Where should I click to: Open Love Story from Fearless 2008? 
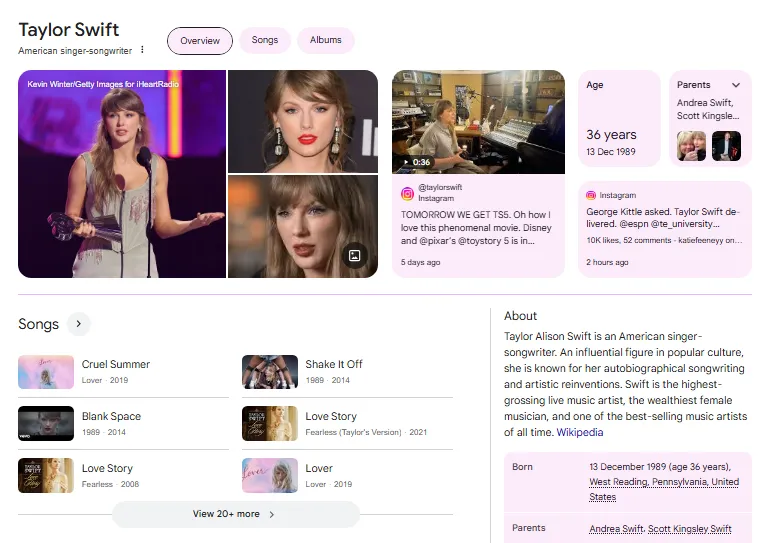tap(123, 475)
